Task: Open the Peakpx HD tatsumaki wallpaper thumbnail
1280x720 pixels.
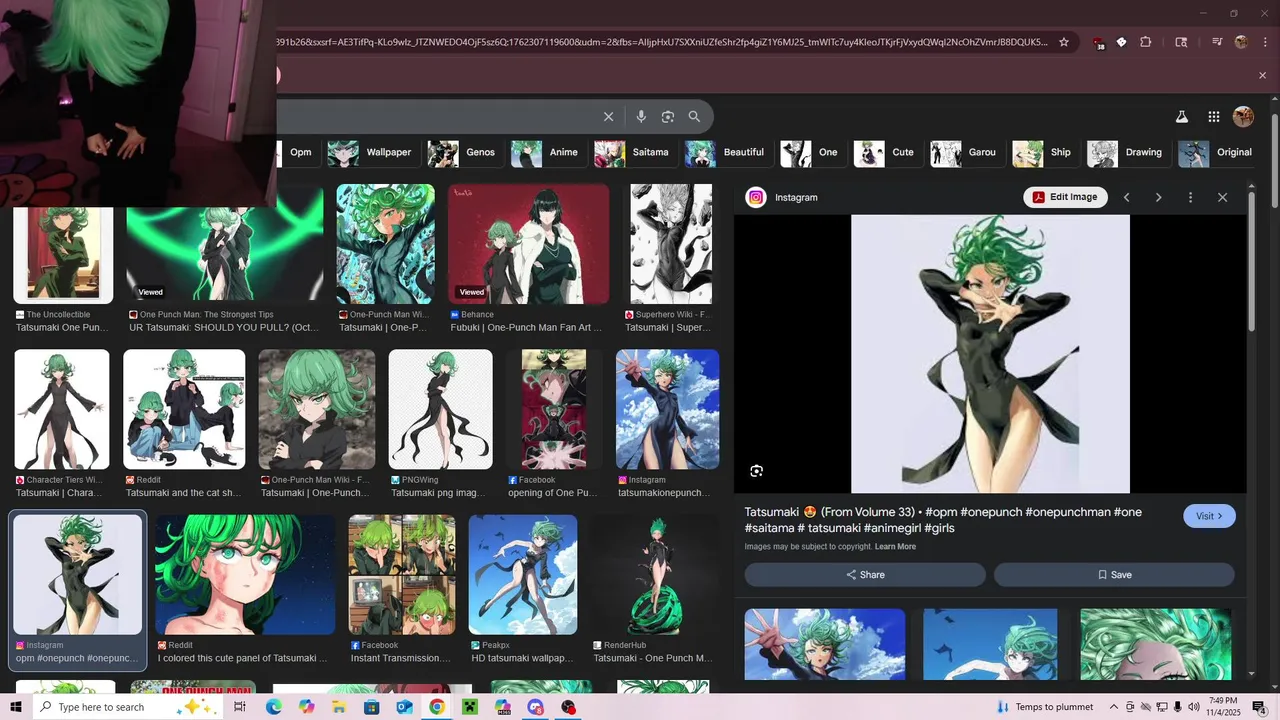Action: coord(523,574)
